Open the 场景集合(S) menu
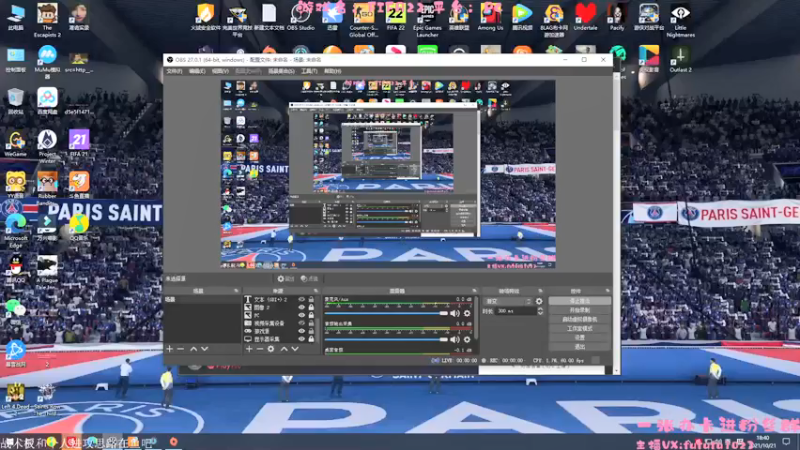 (x=281, y=71)
